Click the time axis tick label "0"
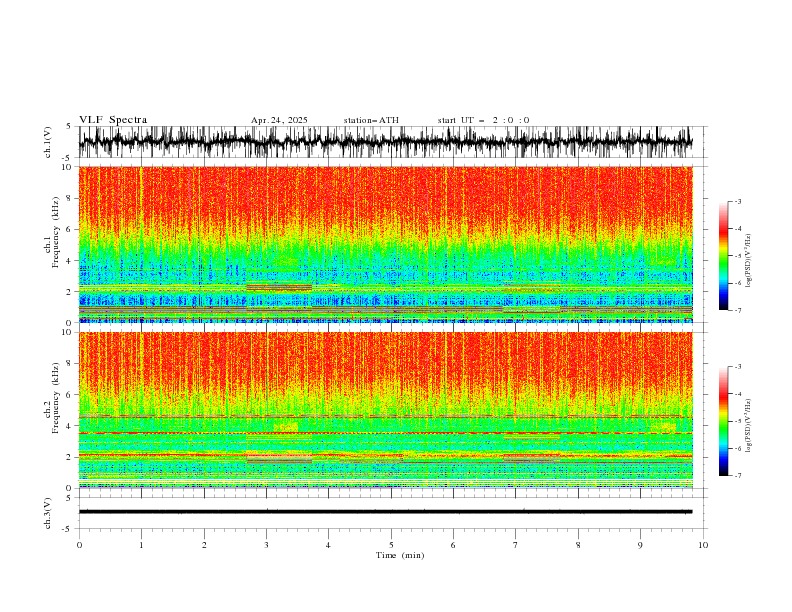Viewport: 792px width, 612px height. tap(79, 545)
